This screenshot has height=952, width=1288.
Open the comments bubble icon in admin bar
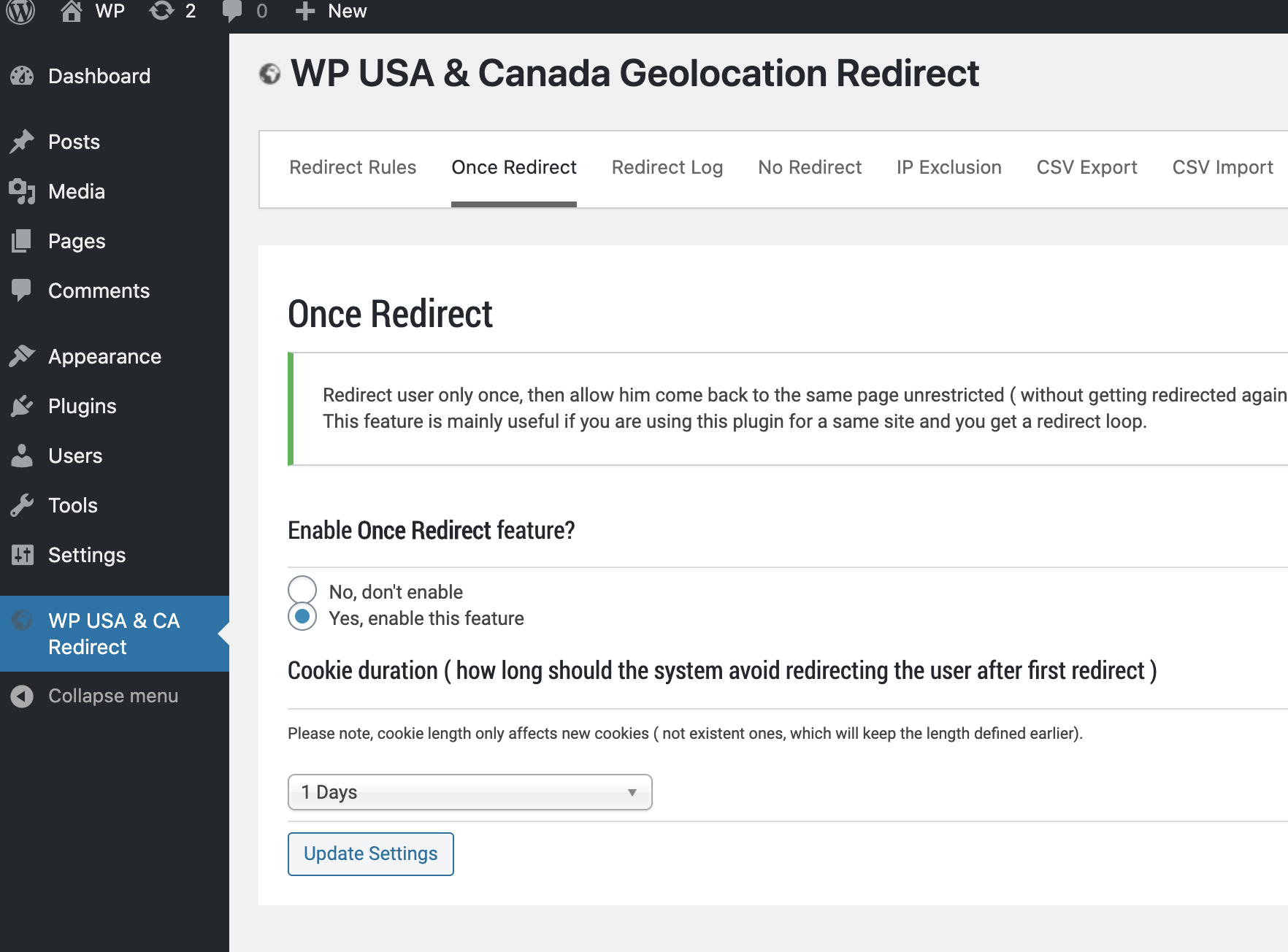pyautogui.click(x=232, y=11)
